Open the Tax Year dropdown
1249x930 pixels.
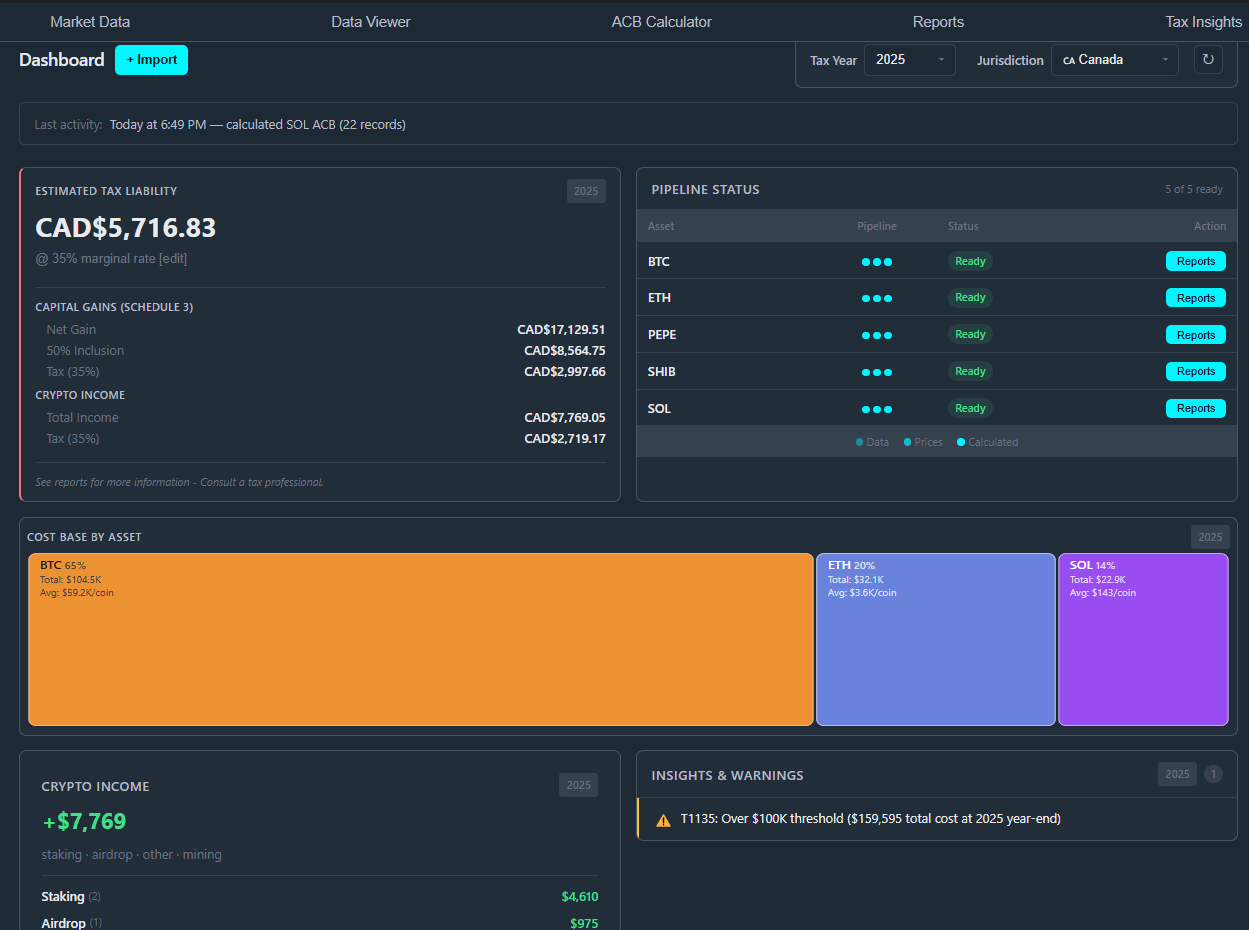tap(908, 59)
